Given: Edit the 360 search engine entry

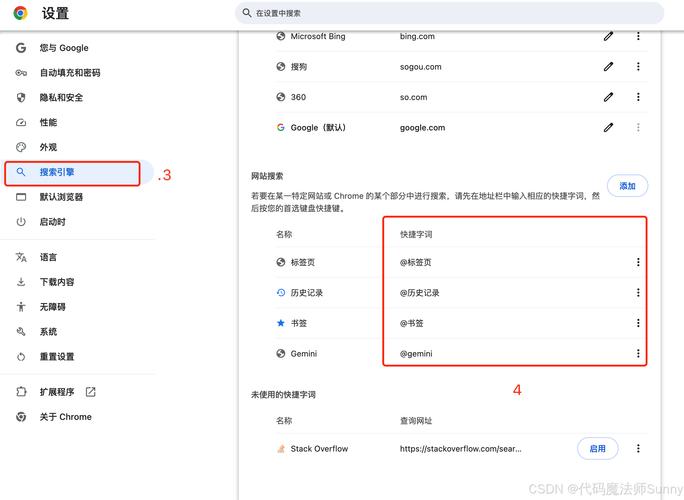Looking at the screenshot, I should click(609, 97).
